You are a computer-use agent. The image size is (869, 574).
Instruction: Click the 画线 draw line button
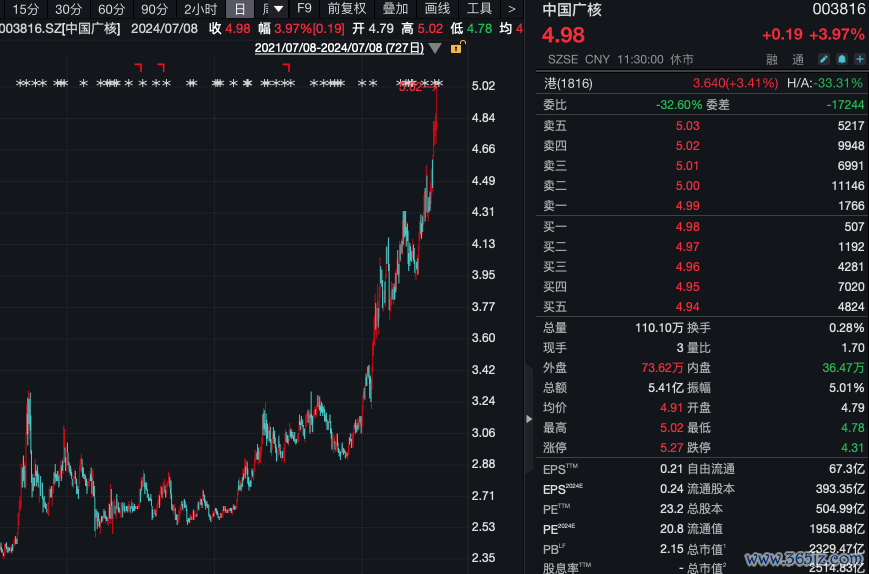pos(437,9)
